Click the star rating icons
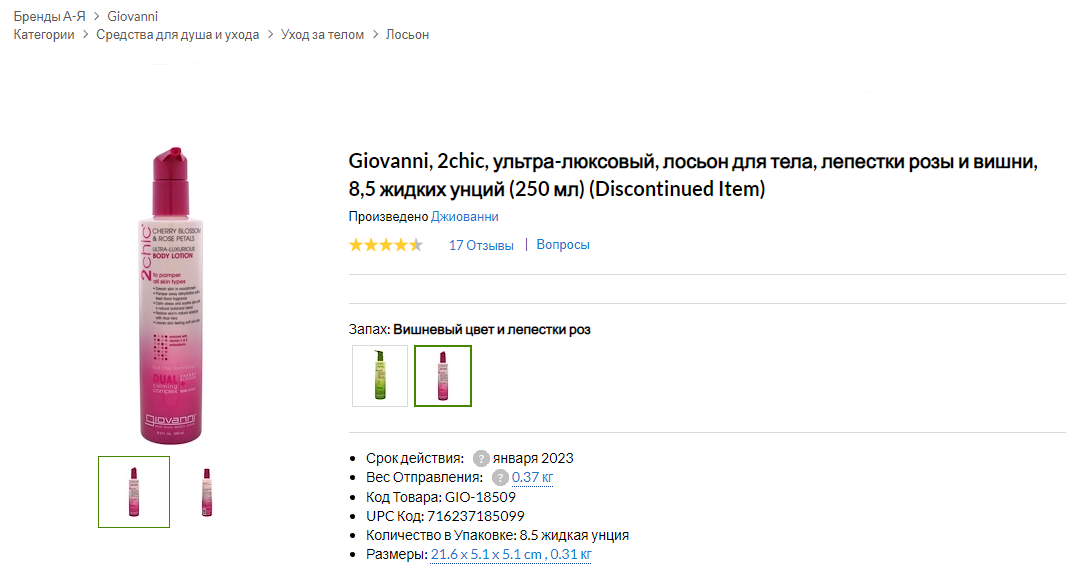The width and height of the screenshot is (1072, 576). (x=386, y=245)
